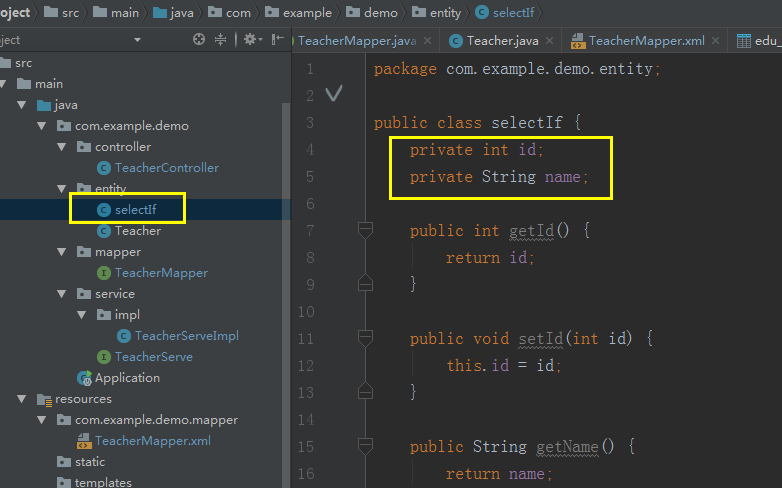The height and width of the screenshot is (488, 782).
Task: Close the Teacher.java tab
Action: (x=549, y=41)
